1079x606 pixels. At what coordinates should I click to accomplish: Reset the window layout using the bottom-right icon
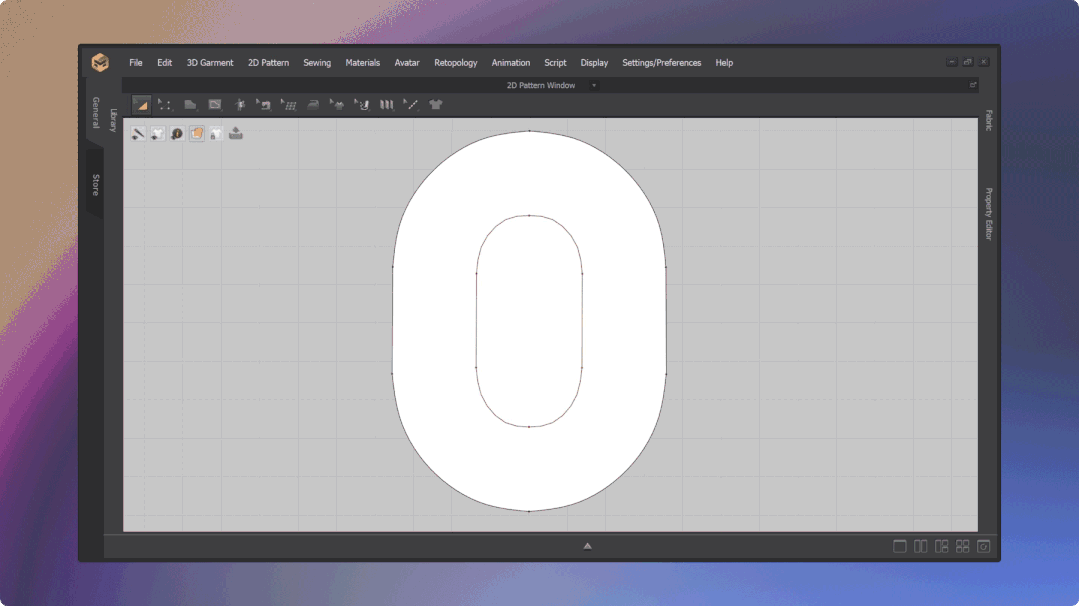coord(984,546)
